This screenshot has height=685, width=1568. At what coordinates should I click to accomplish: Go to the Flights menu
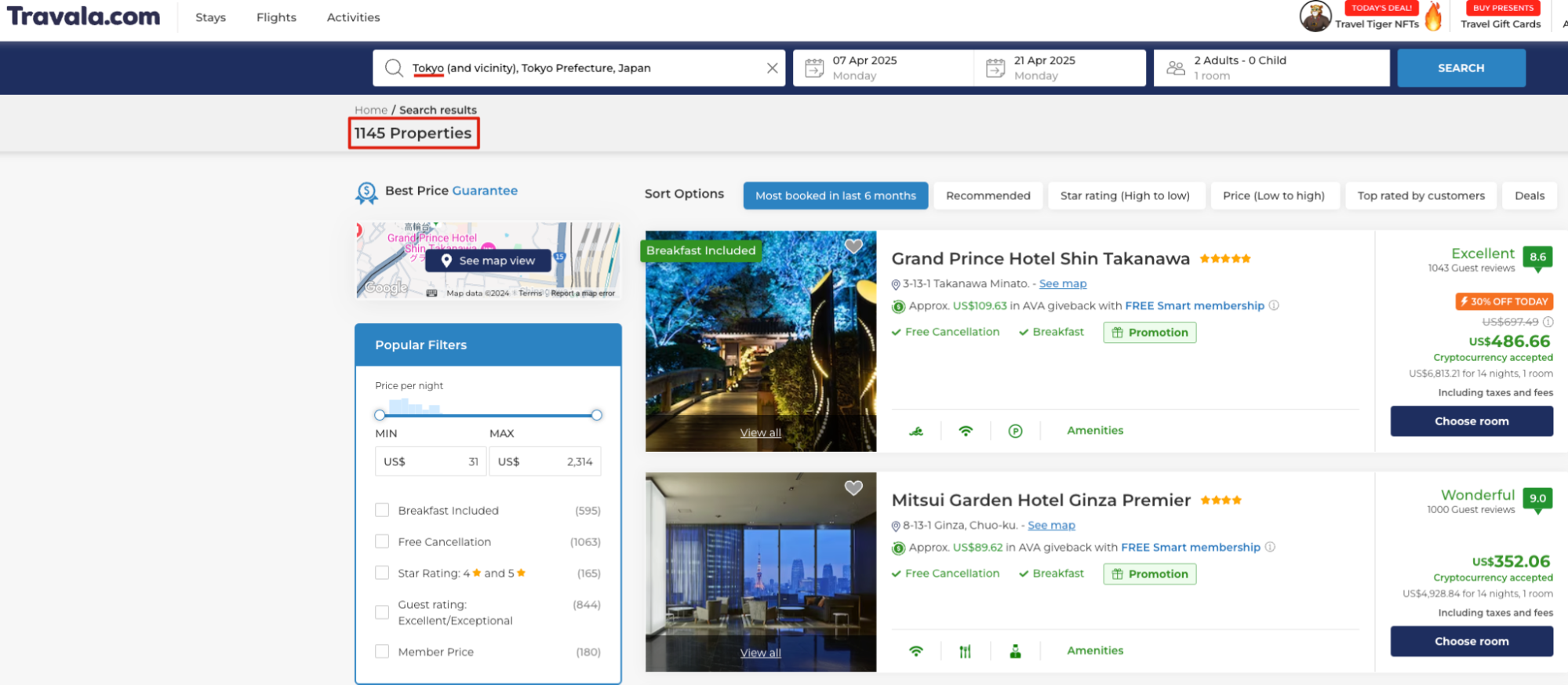[x=276, y=17]
